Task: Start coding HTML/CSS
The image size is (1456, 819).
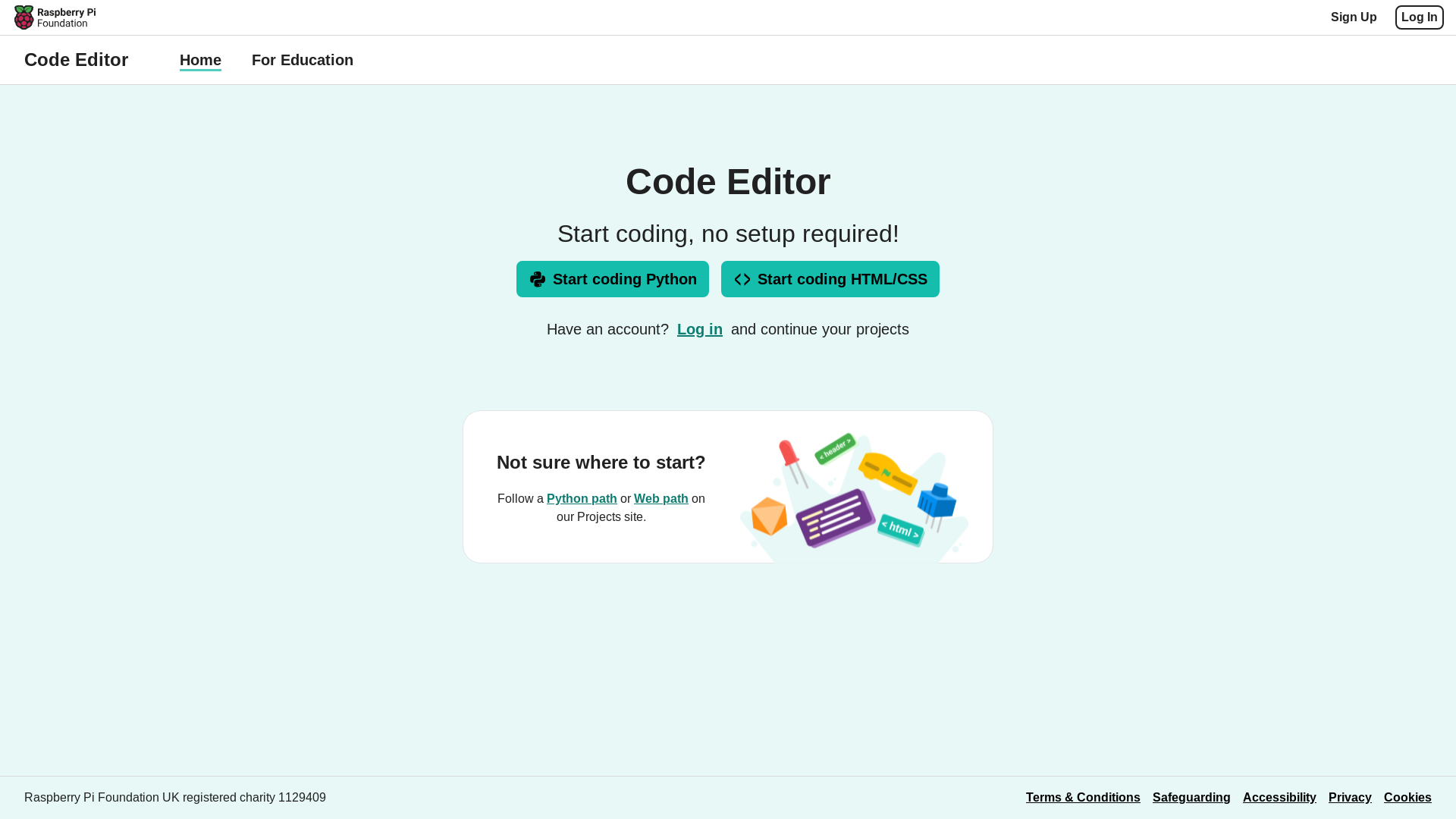Action: pos(830,279)
